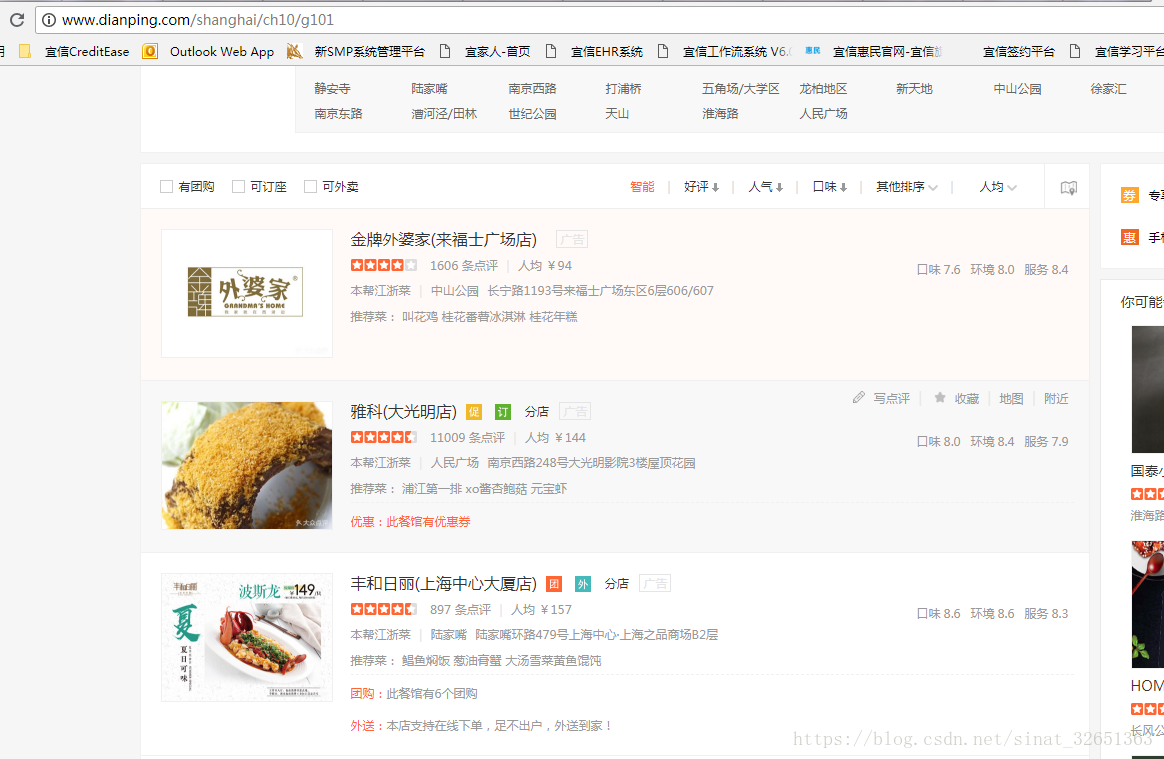Open 丰和日丽(上海中心大厦店) restaurant link

coord(443,584)
